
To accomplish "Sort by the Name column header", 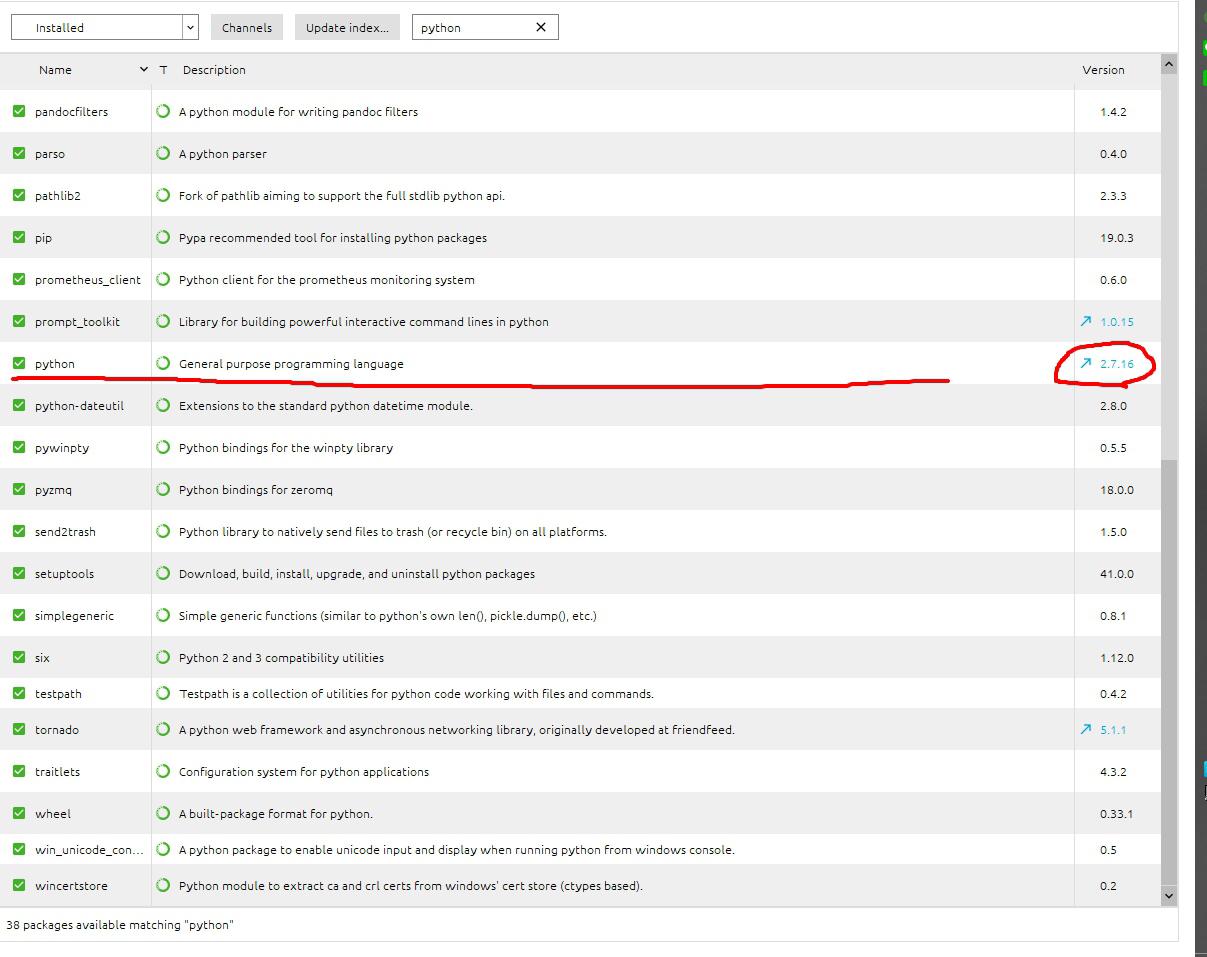I will pos(55,70).
